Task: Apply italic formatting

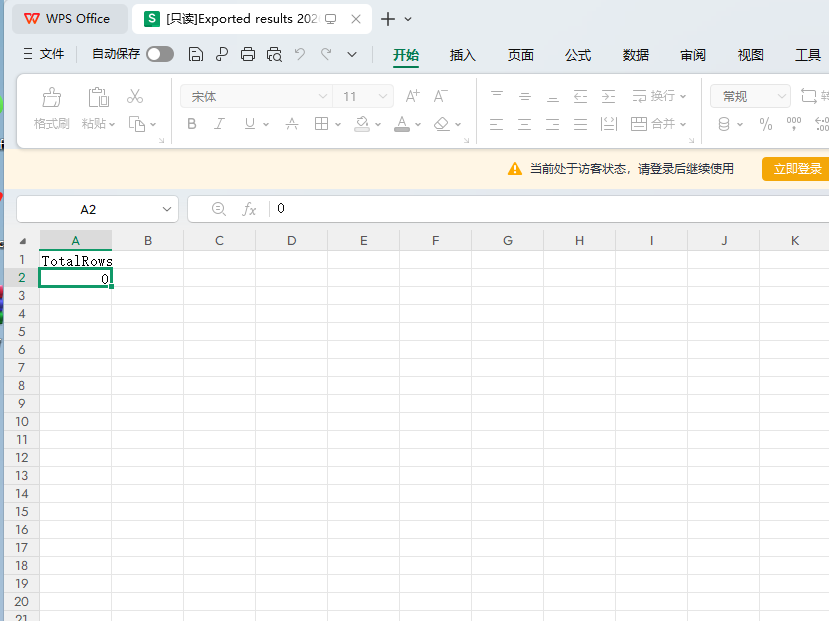Action: pyautogui.click(x=219, y=124)
